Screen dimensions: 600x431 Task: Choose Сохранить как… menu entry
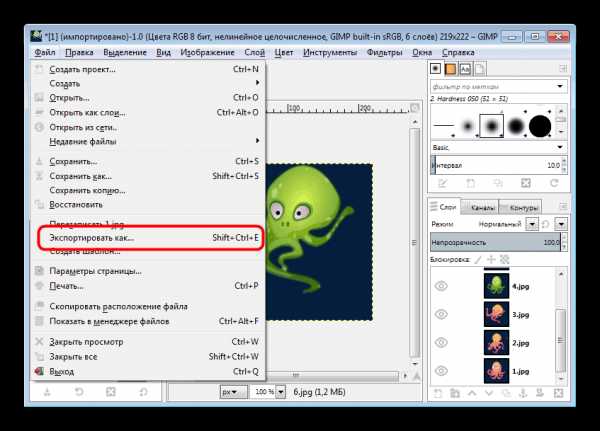(148, 176)
